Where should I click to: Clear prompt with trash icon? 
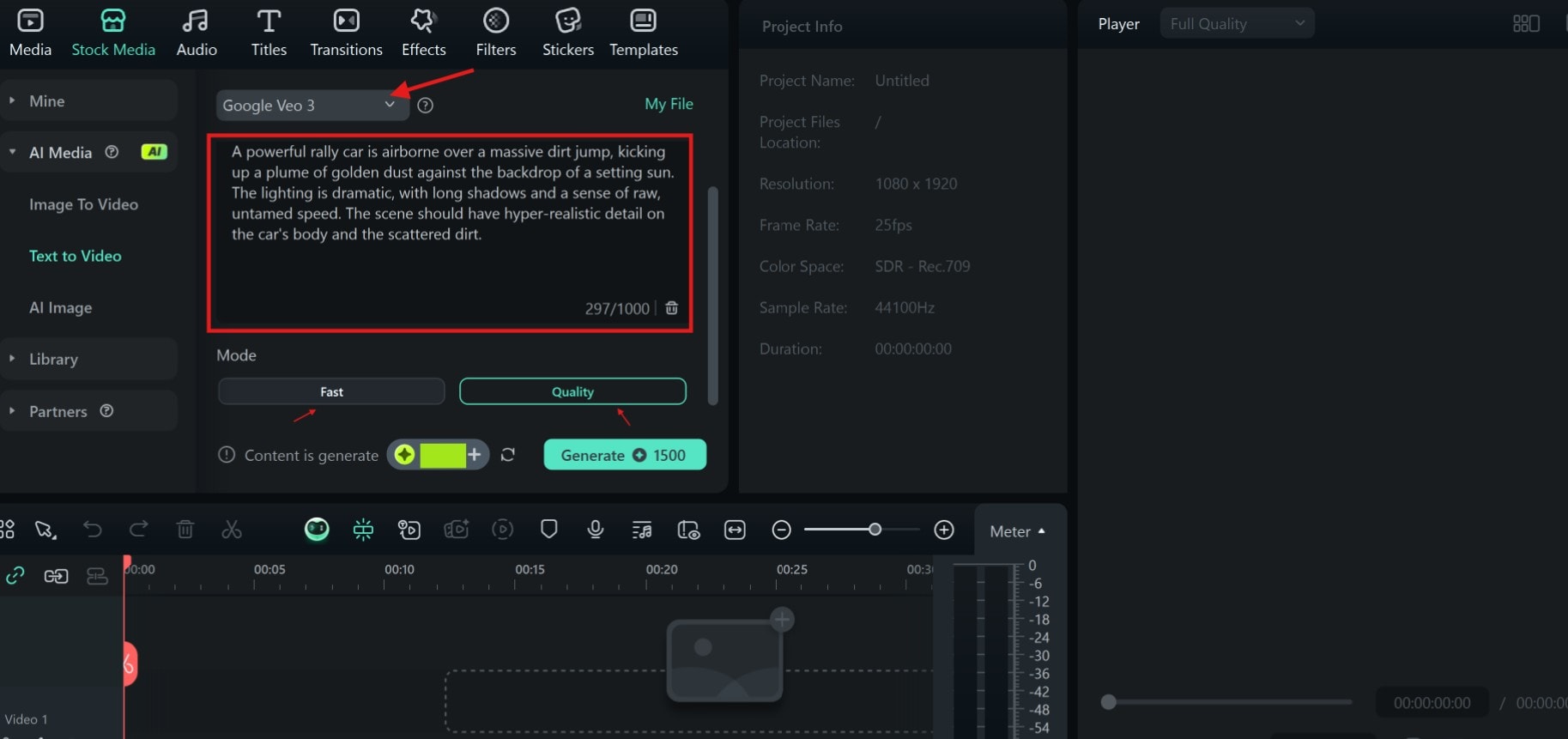672,307
